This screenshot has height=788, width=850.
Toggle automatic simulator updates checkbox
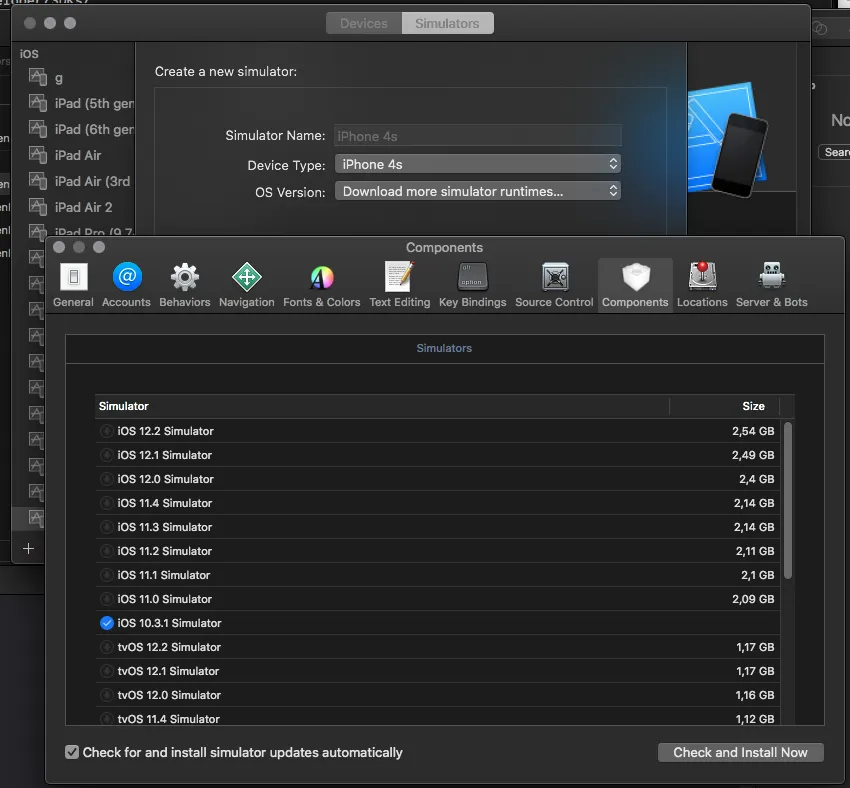[x=72, y=752]
